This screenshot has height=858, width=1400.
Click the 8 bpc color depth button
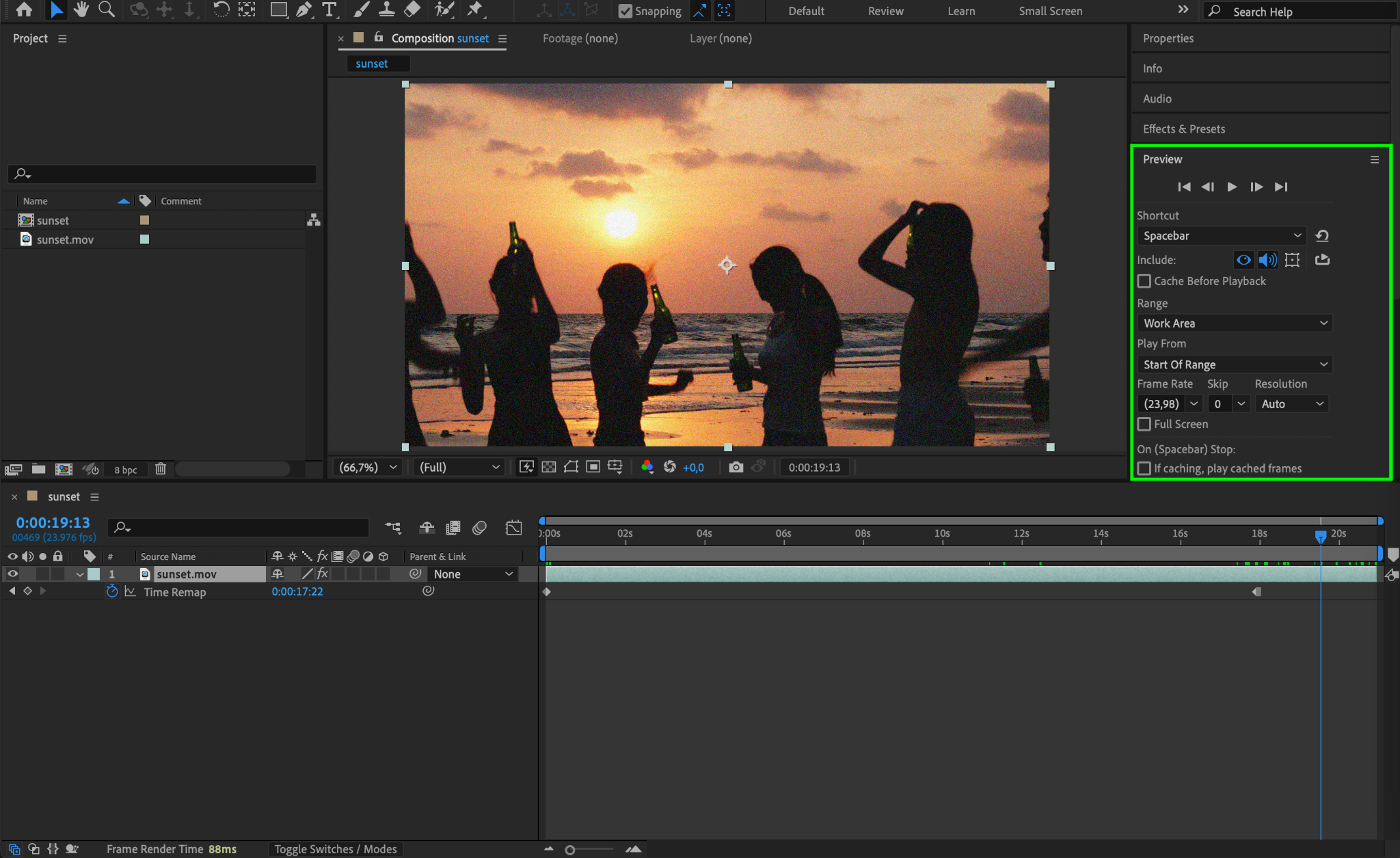click(126, 470)
